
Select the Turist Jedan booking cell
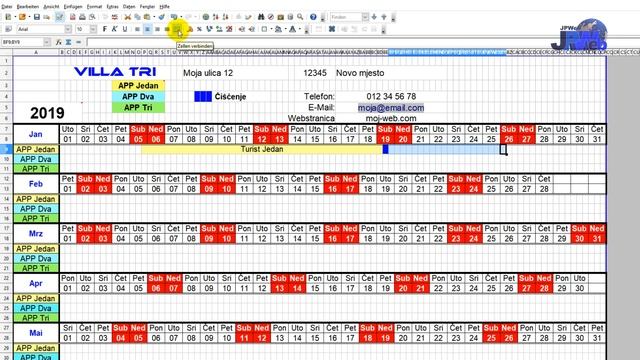262,149
